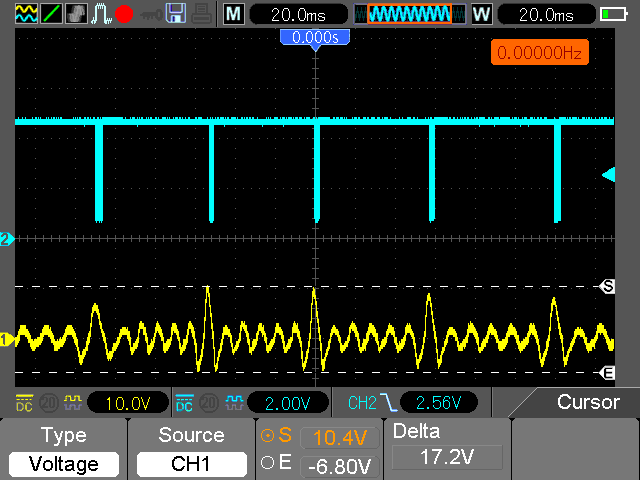
Task: Click the battery status icon
Action: point(613,15)
